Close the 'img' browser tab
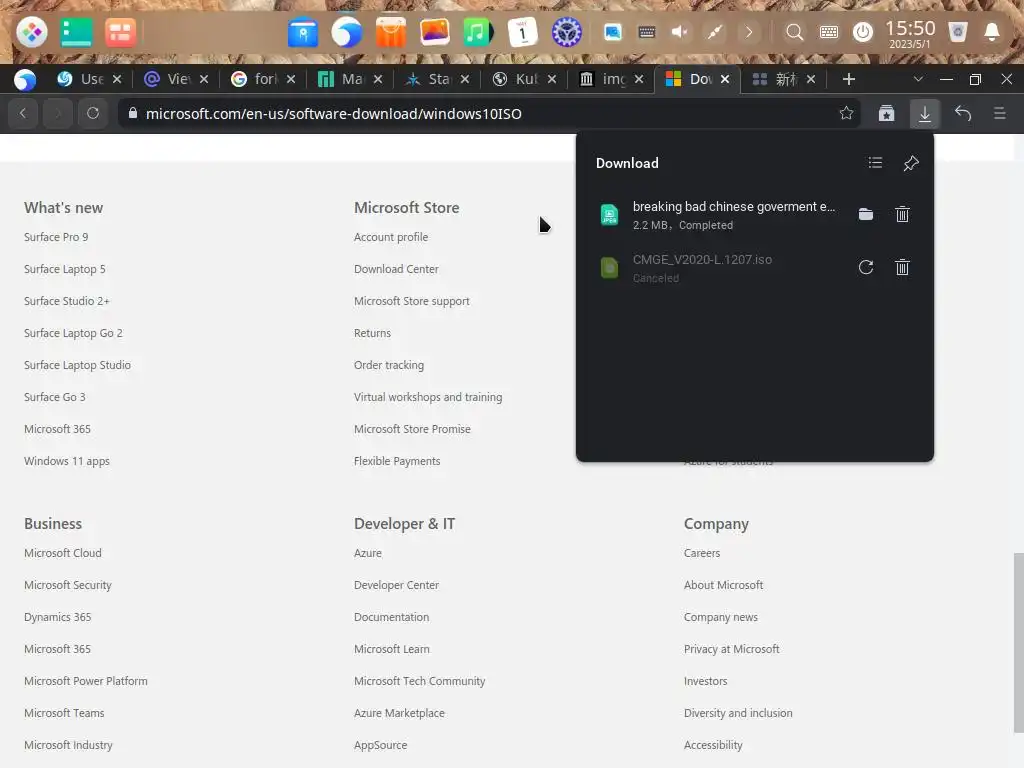This screenshot has width=1024, height=768. coord(639,79)
